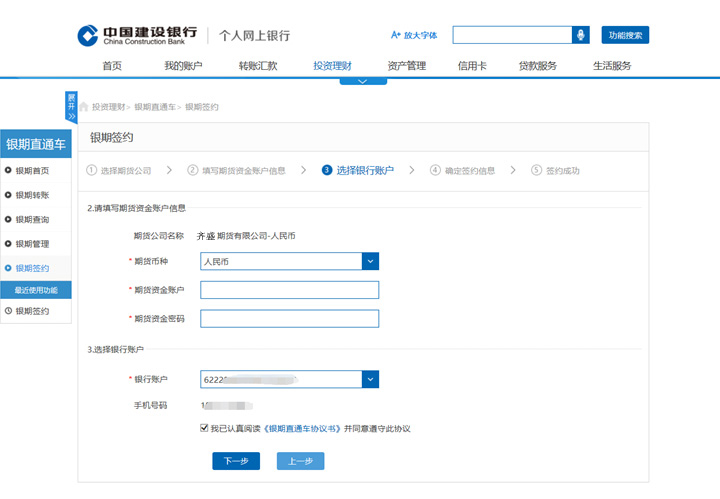Open the 期货币种 currency dropdown
The height and width of the screenshot is (499, 720).
tap(370, 262)
